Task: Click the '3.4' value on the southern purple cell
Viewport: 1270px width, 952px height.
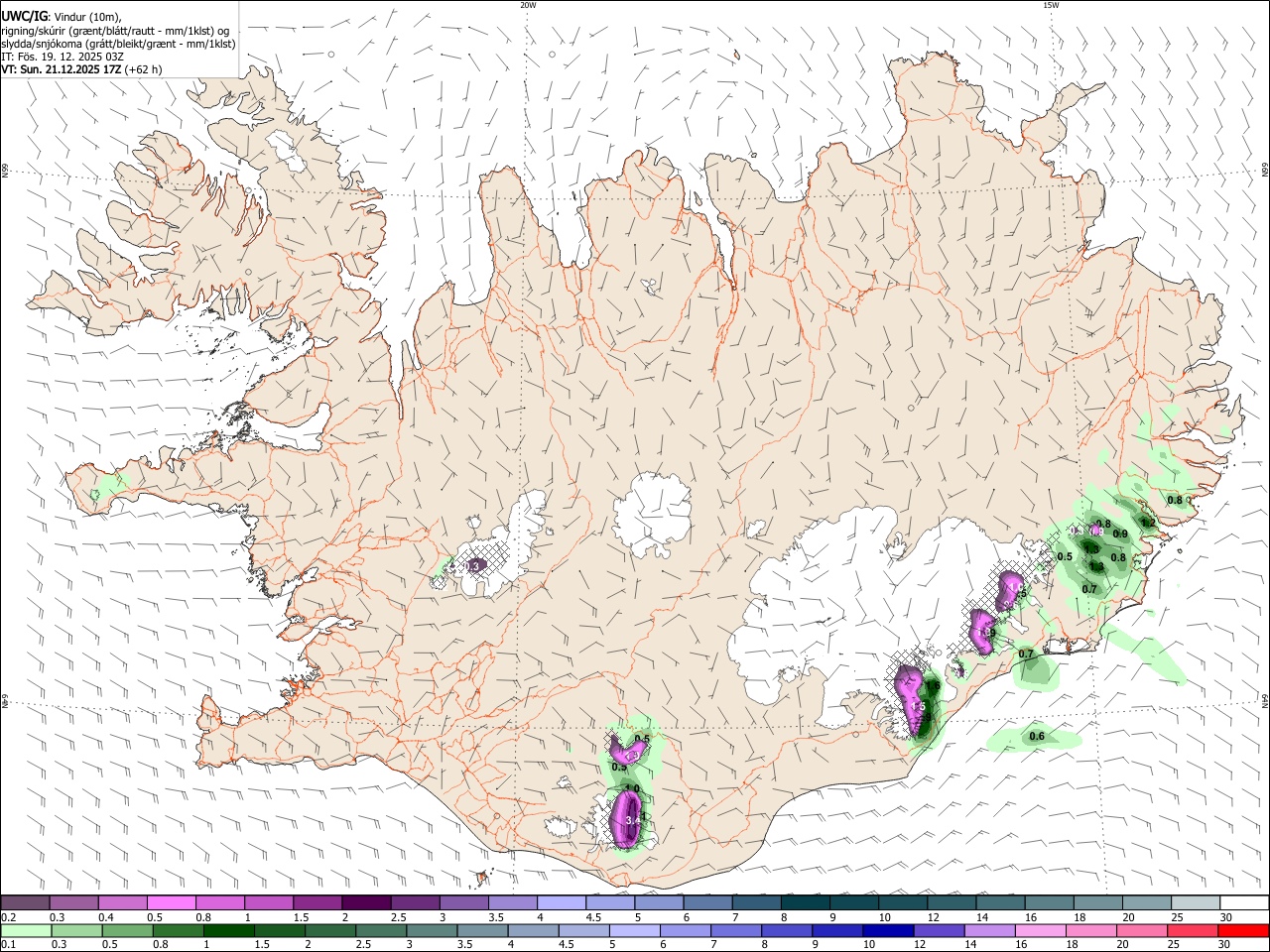Action: point(633,821)
